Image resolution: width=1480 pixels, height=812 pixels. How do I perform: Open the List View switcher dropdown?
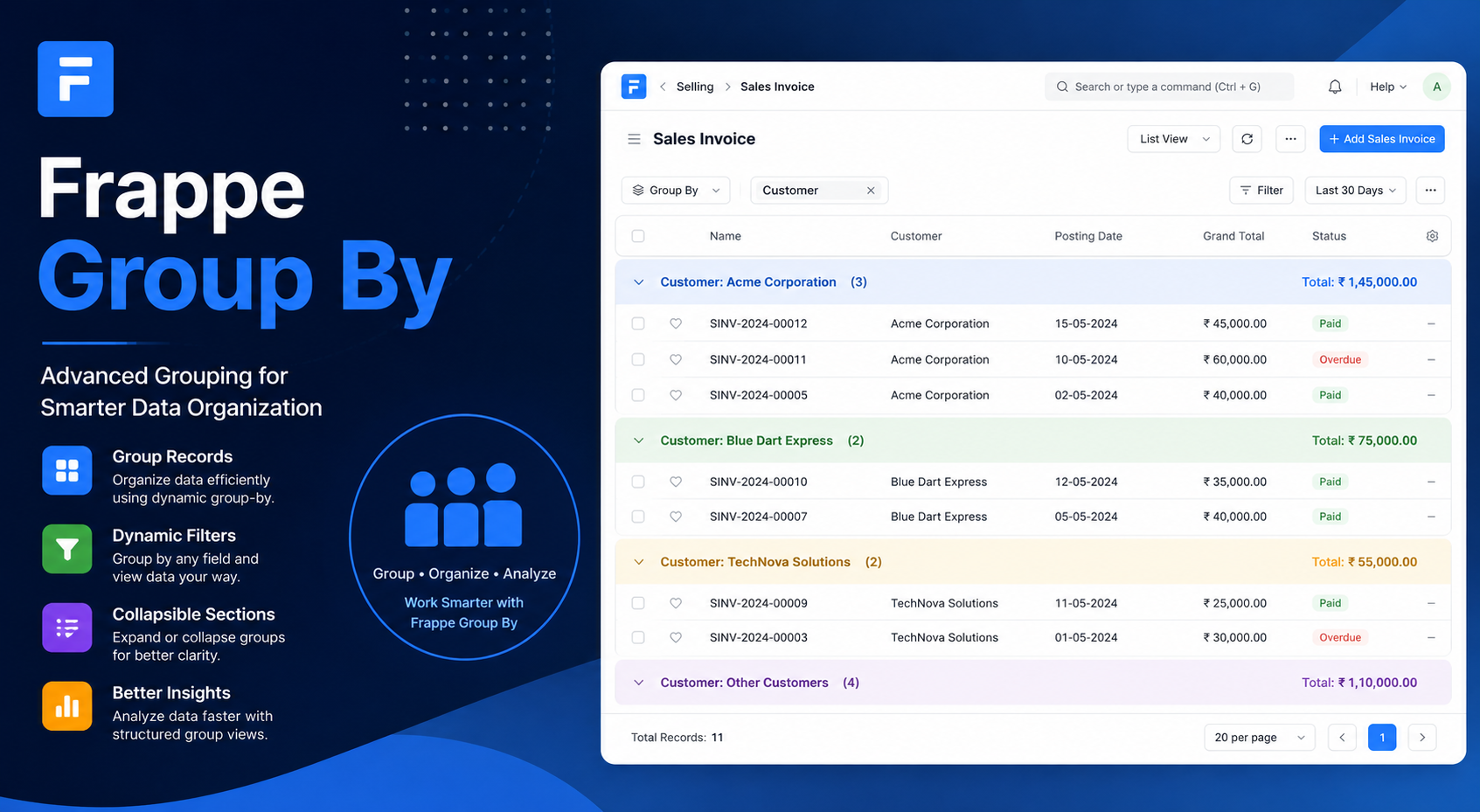tap(1173, 139)
